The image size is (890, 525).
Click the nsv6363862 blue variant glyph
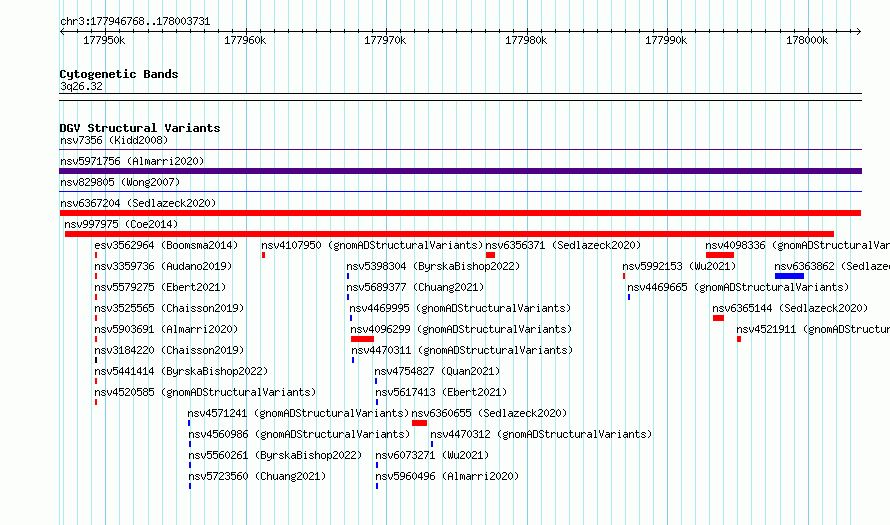[x=790, y=276]
